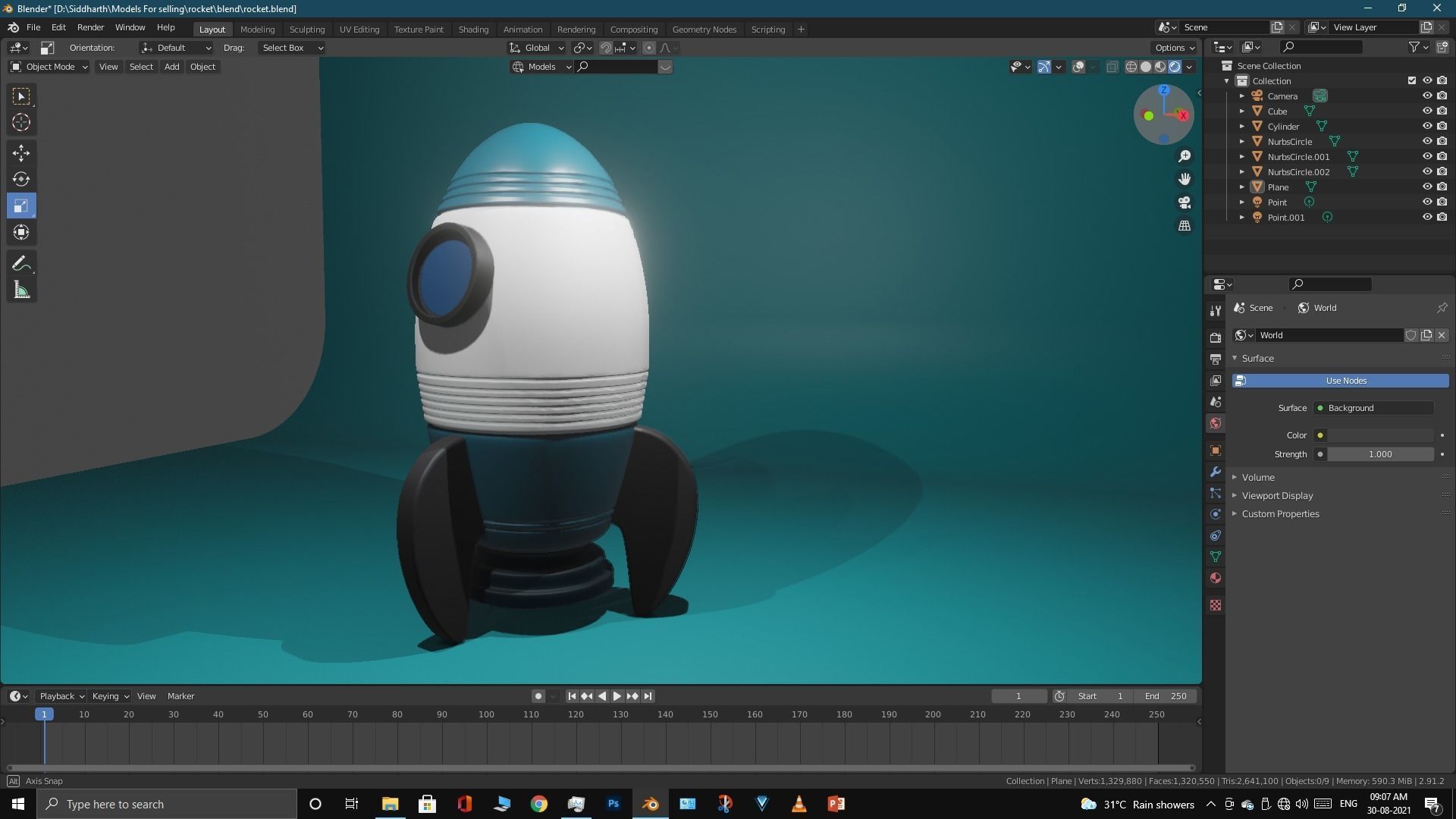Open the Object Mode dropdown

[x=49, y=67]
